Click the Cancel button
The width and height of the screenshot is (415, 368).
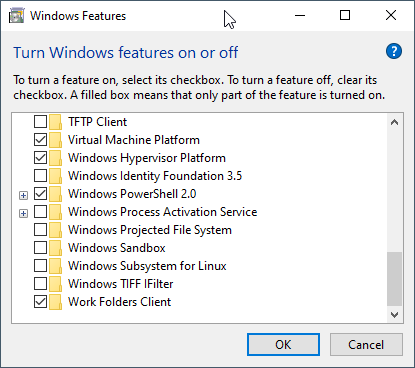366,345
